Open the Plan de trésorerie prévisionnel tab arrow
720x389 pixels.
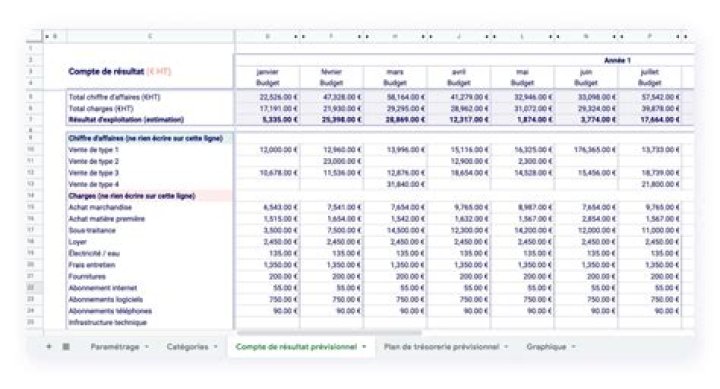tap(506, 347)
